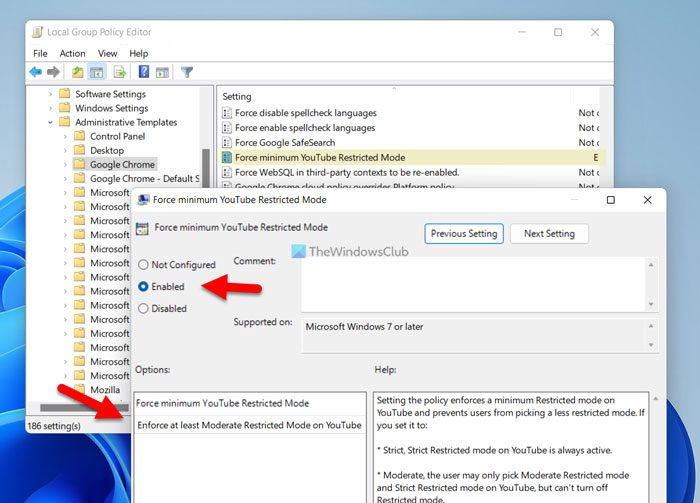Click policy icon beside Force Google SafeSearch

tap(227, 142)
